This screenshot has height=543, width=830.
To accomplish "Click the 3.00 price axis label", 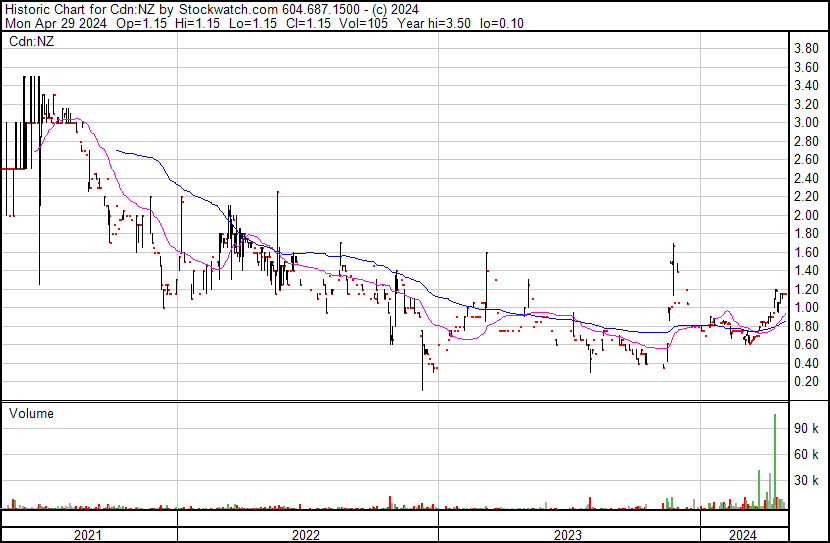I will pyautogui.click(x=806, y=123).
